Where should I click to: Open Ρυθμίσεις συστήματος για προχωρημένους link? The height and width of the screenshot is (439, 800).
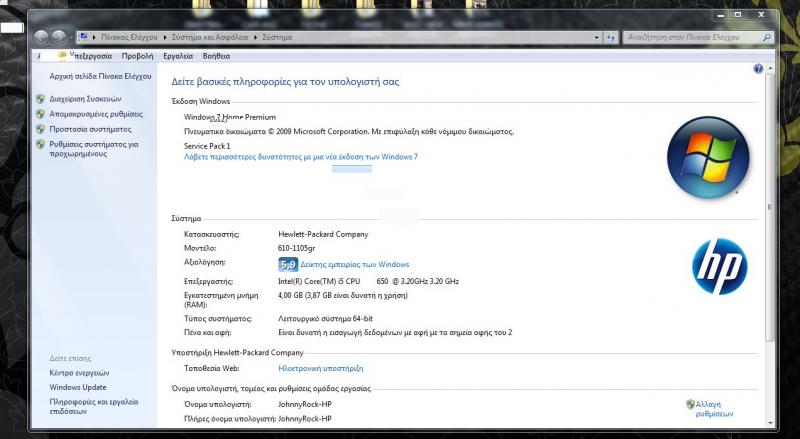click(x=94, y=149)
